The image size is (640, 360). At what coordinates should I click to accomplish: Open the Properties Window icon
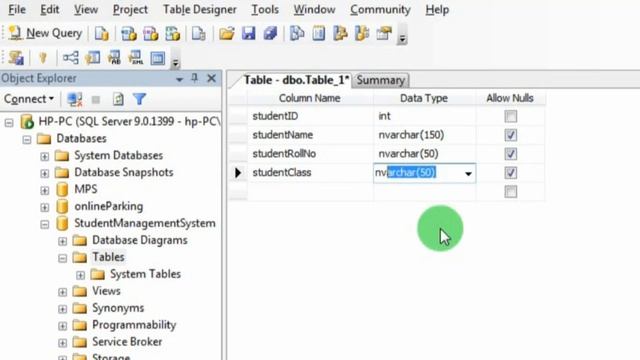[384, 33]
